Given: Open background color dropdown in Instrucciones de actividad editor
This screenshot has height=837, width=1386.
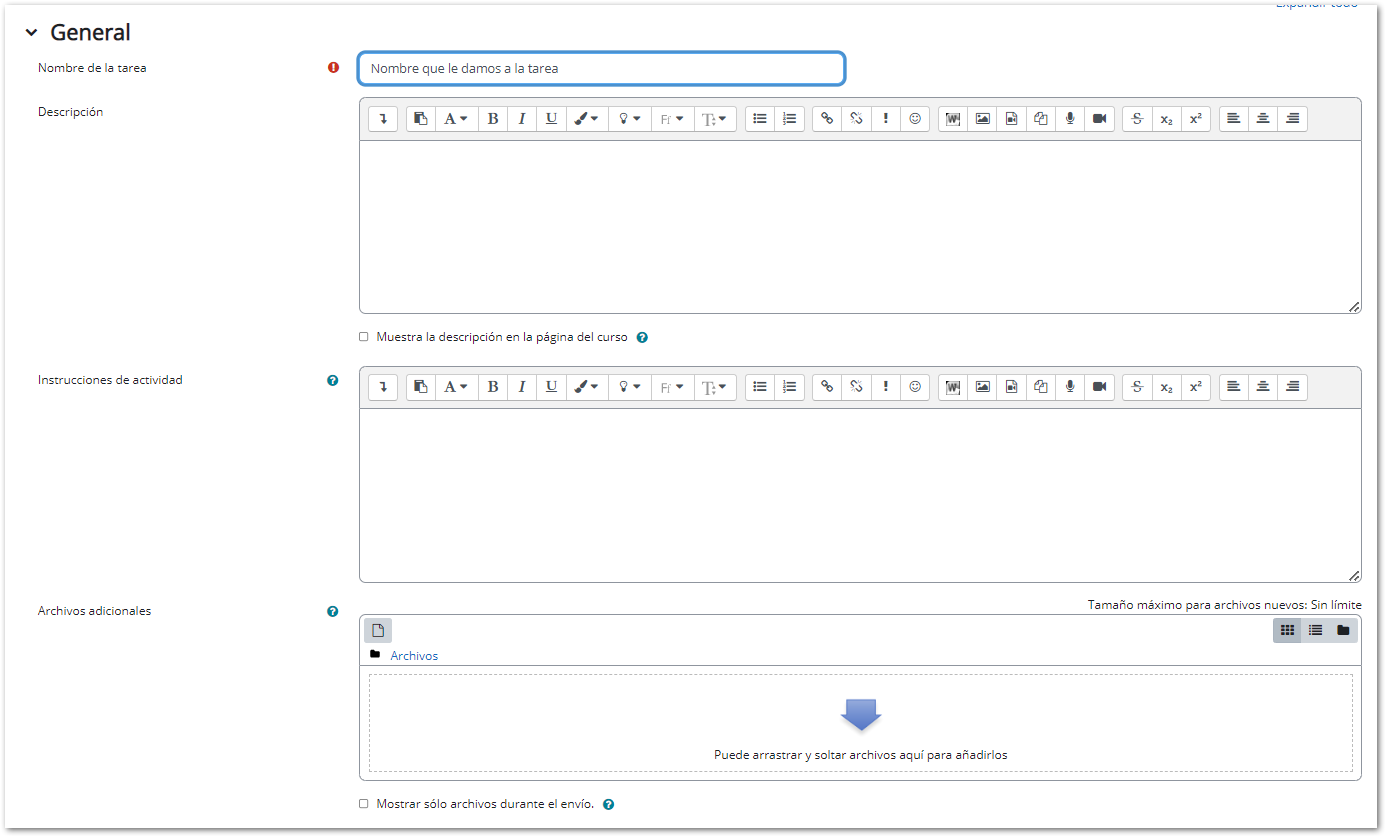Looking at the screenshot, I should point(587,387).
